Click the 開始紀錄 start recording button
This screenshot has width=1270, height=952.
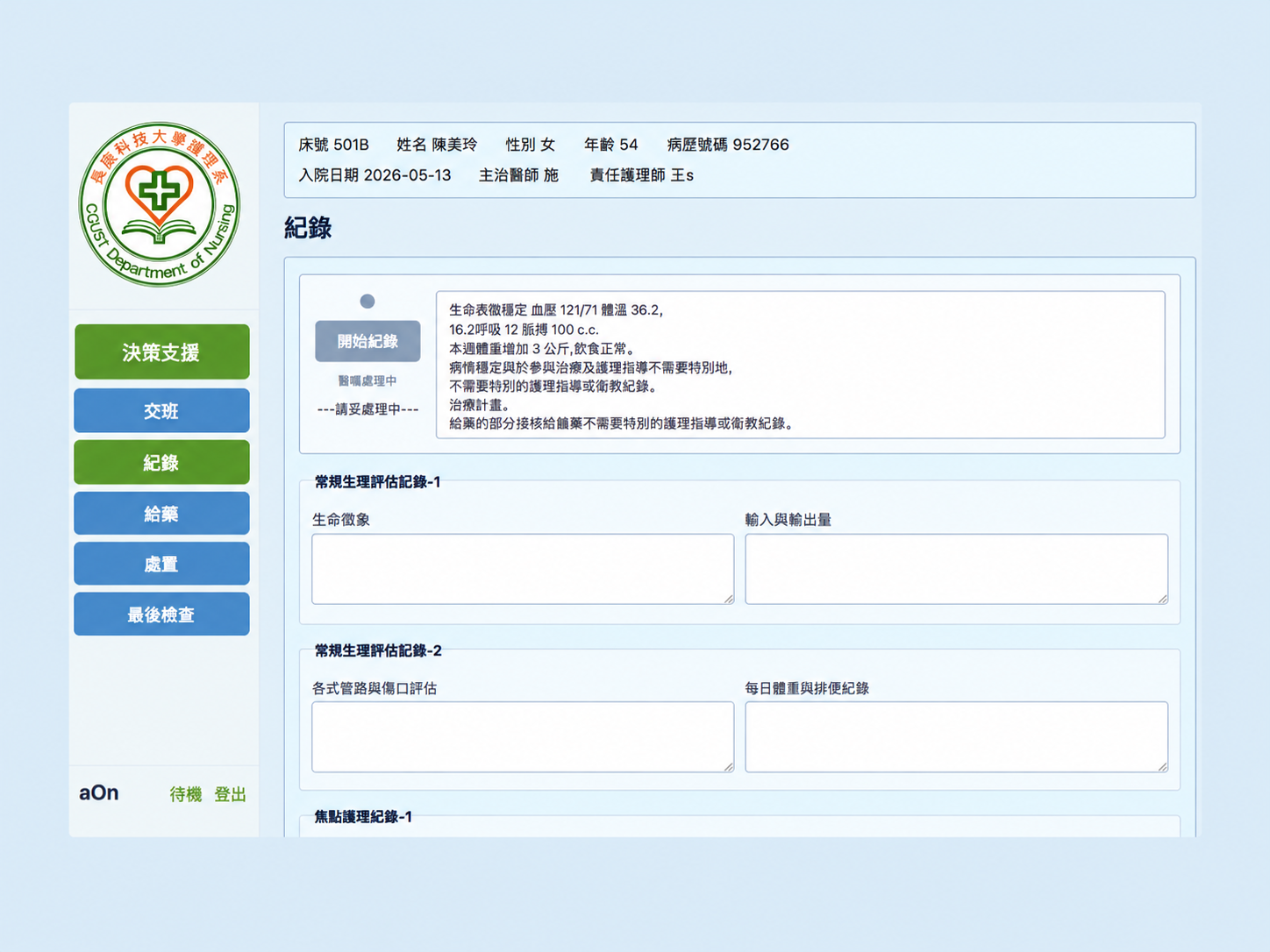(367, 341)
